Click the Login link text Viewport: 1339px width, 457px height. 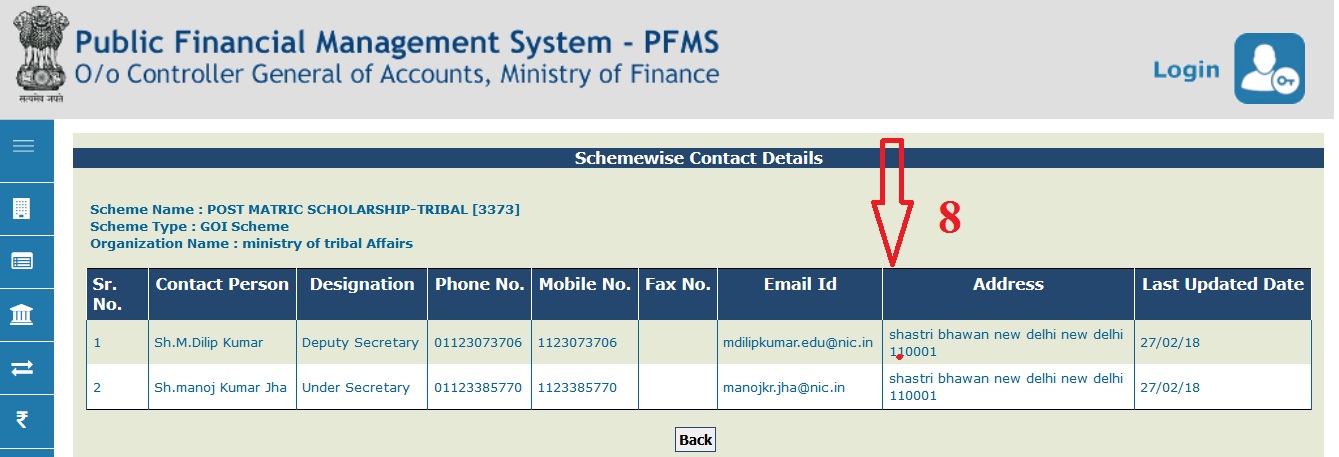[x=1186, y=70]
